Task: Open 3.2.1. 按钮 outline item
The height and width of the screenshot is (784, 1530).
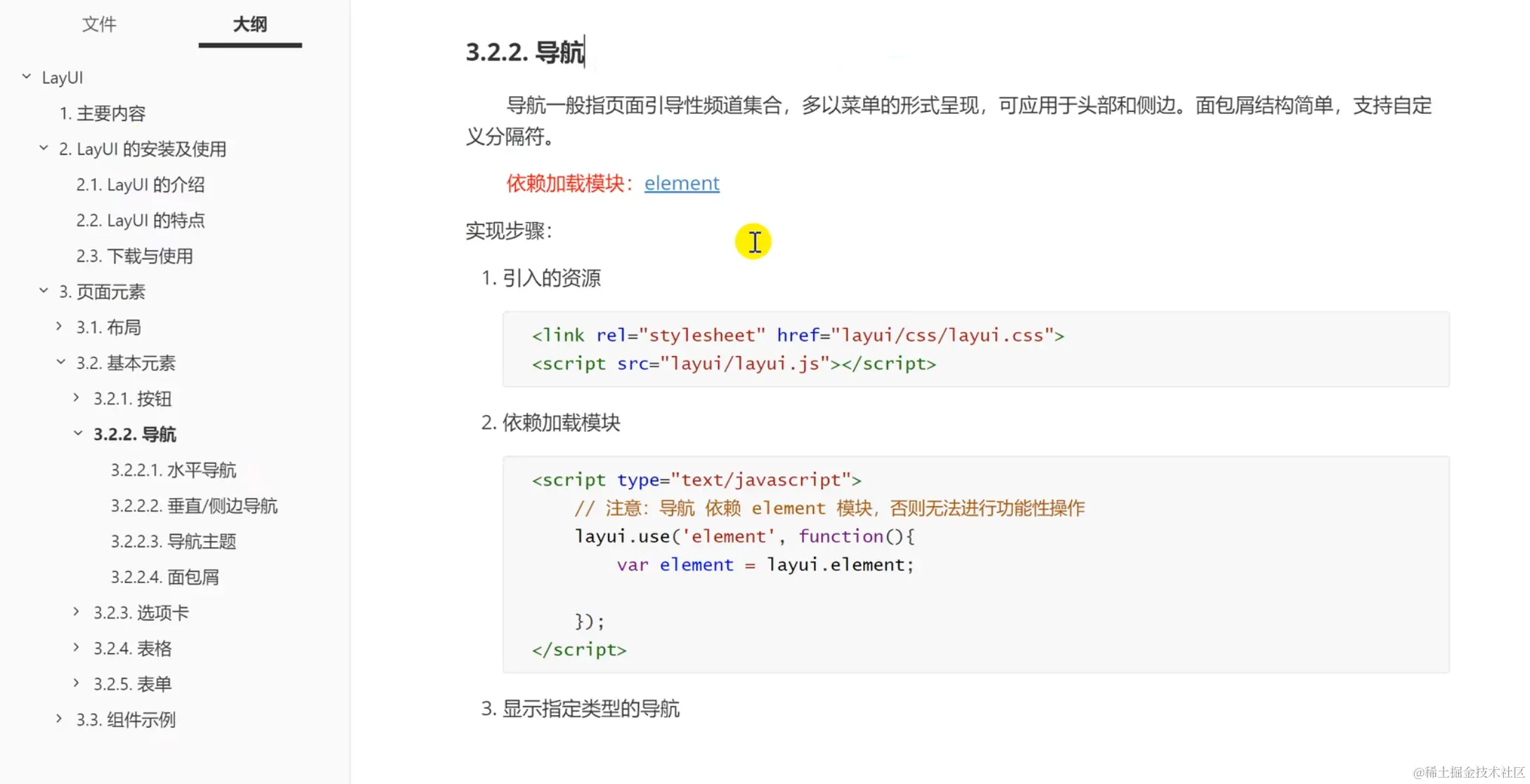Action: [x=133, y=399]
